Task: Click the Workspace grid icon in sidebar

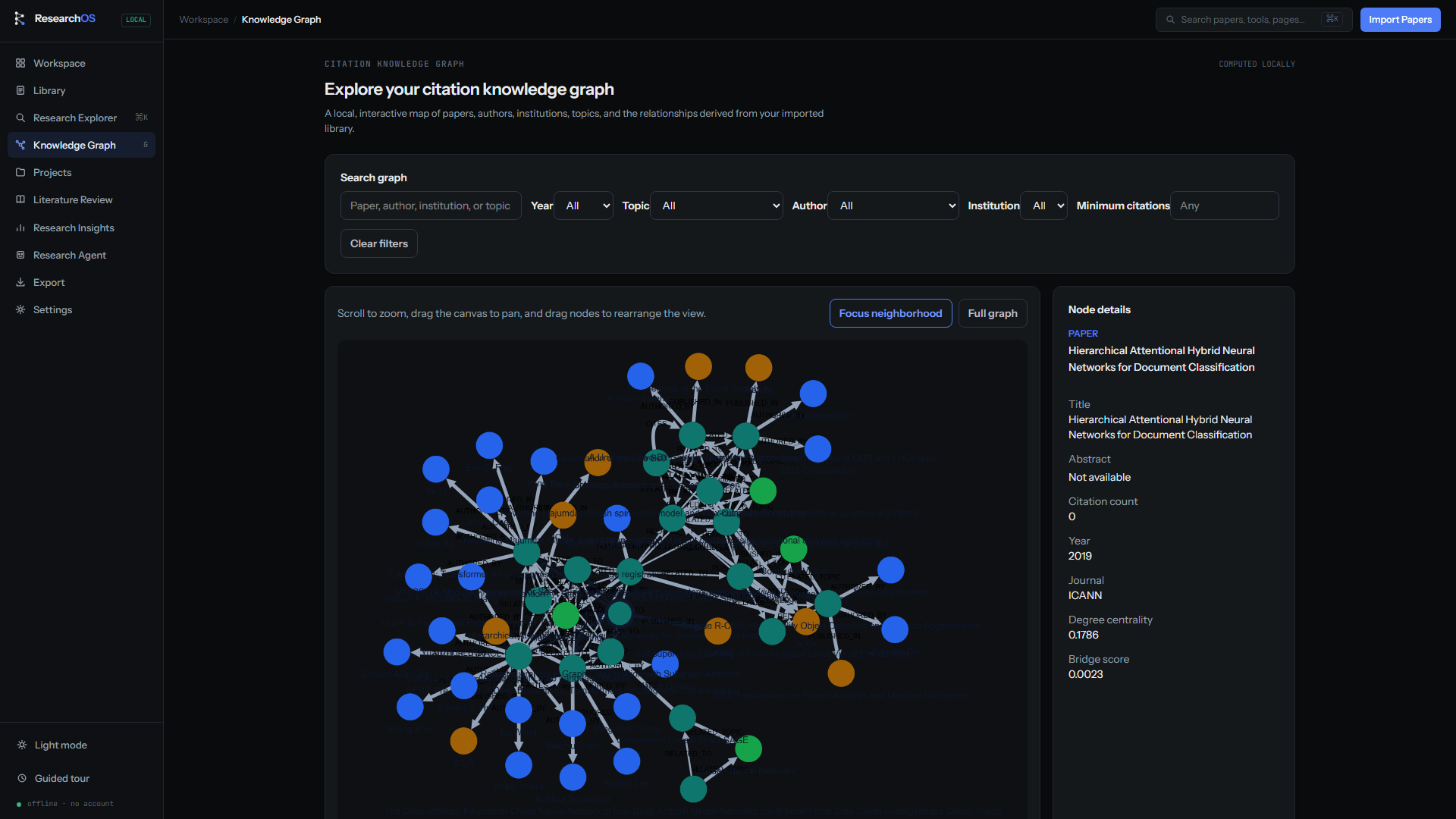Action: coord(20,63)
